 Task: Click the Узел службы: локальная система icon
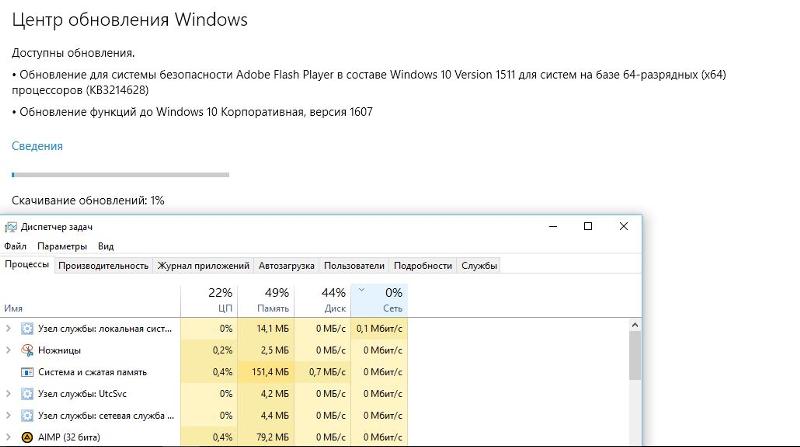pos(27,329)
